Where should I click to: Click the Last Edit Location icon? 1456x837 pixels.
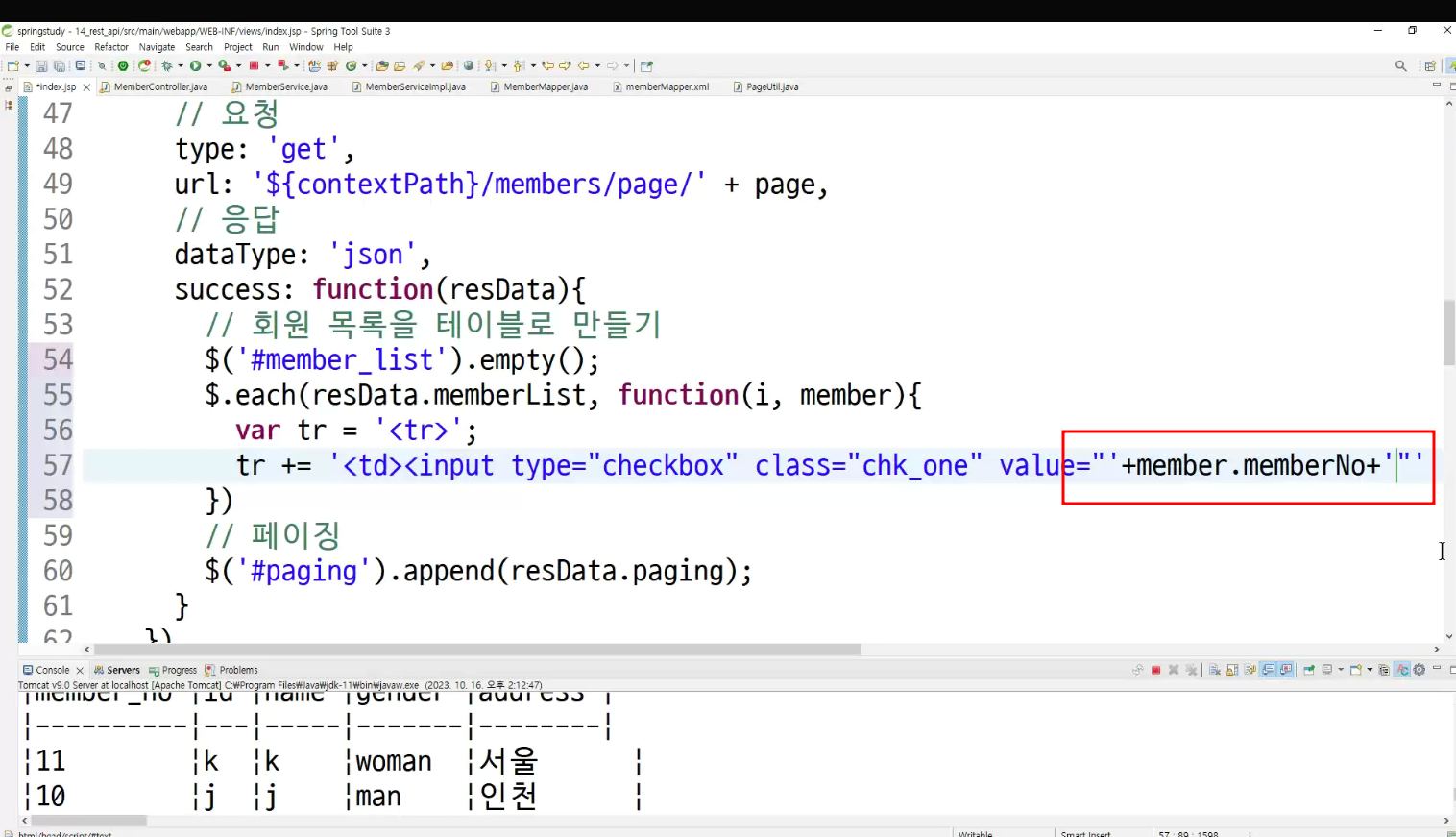[x=548, y=66]
